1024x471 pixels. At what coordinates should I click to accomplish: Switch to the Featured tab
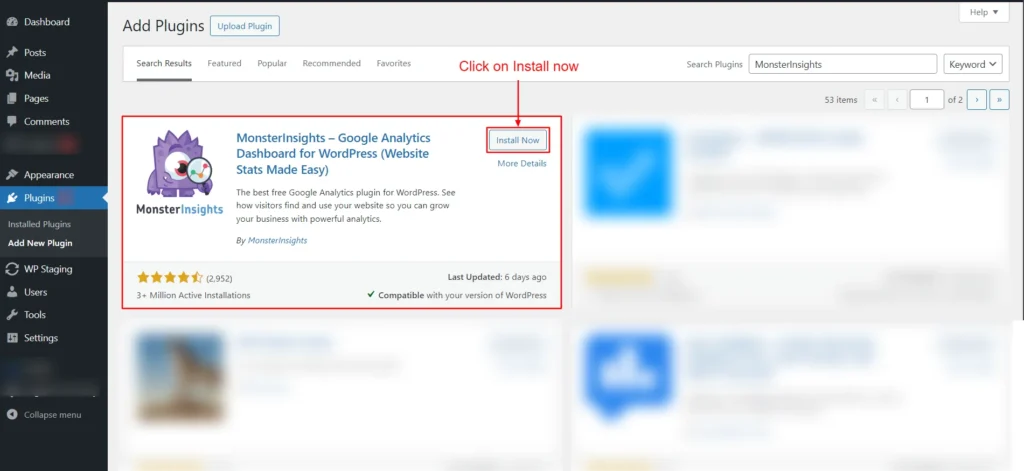(224, 63)
